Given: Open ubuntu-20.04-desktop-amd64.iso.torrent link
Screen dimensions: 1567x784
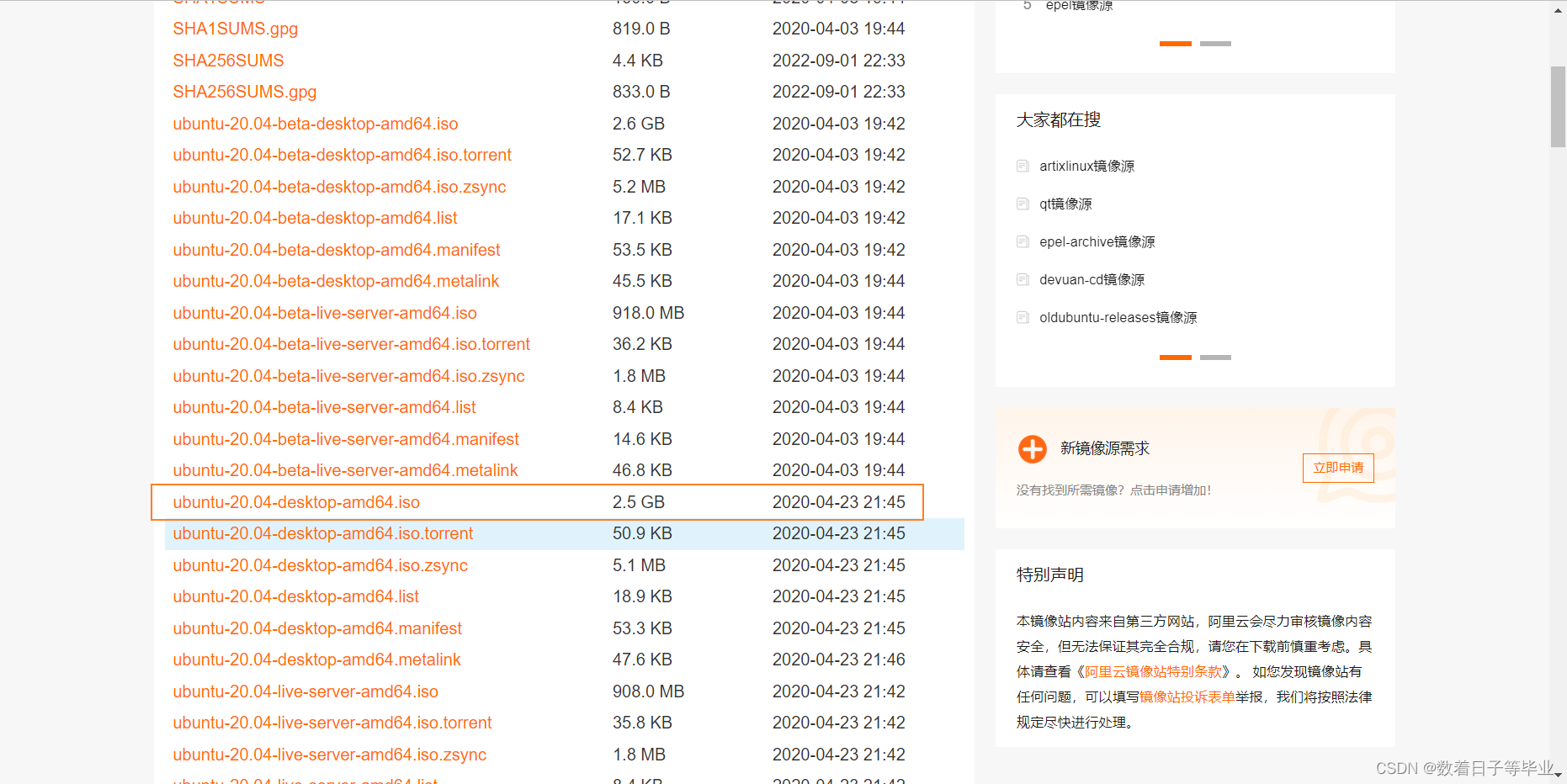Looking at the screenshot, I should 323,533.
